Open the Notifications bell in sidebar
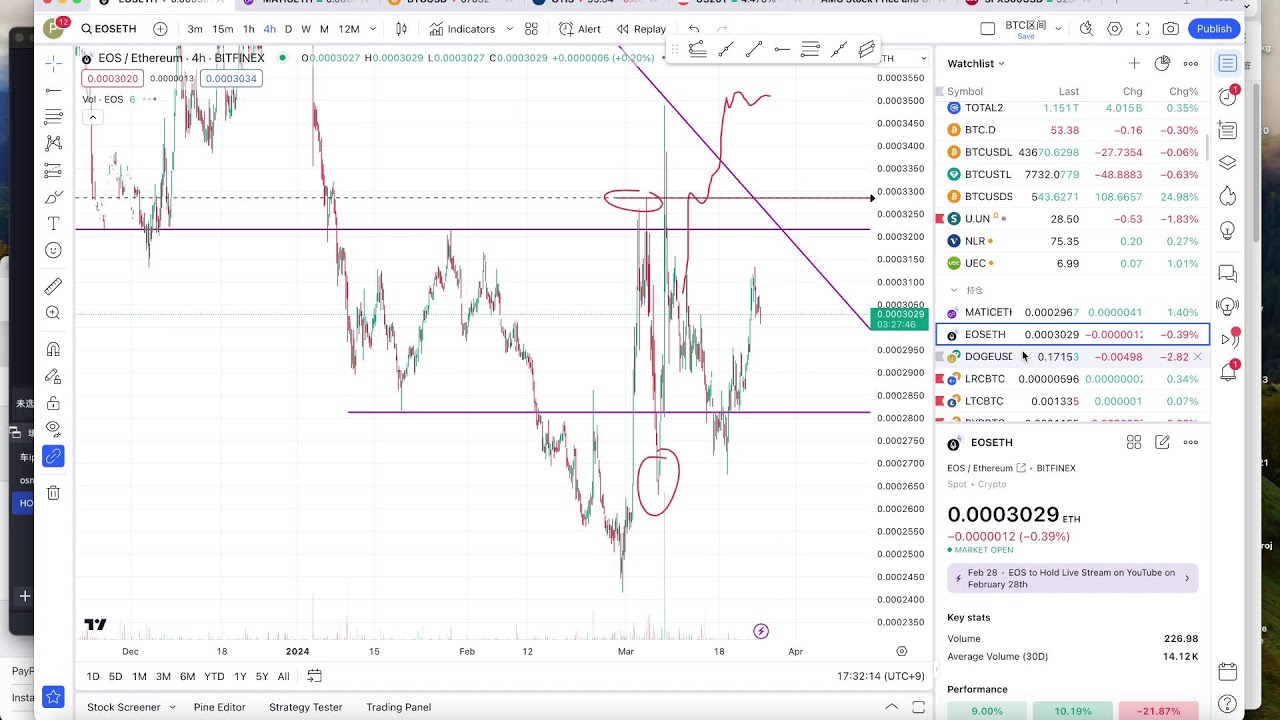This screenshot has width=1280, height=720. [1228, 373]
